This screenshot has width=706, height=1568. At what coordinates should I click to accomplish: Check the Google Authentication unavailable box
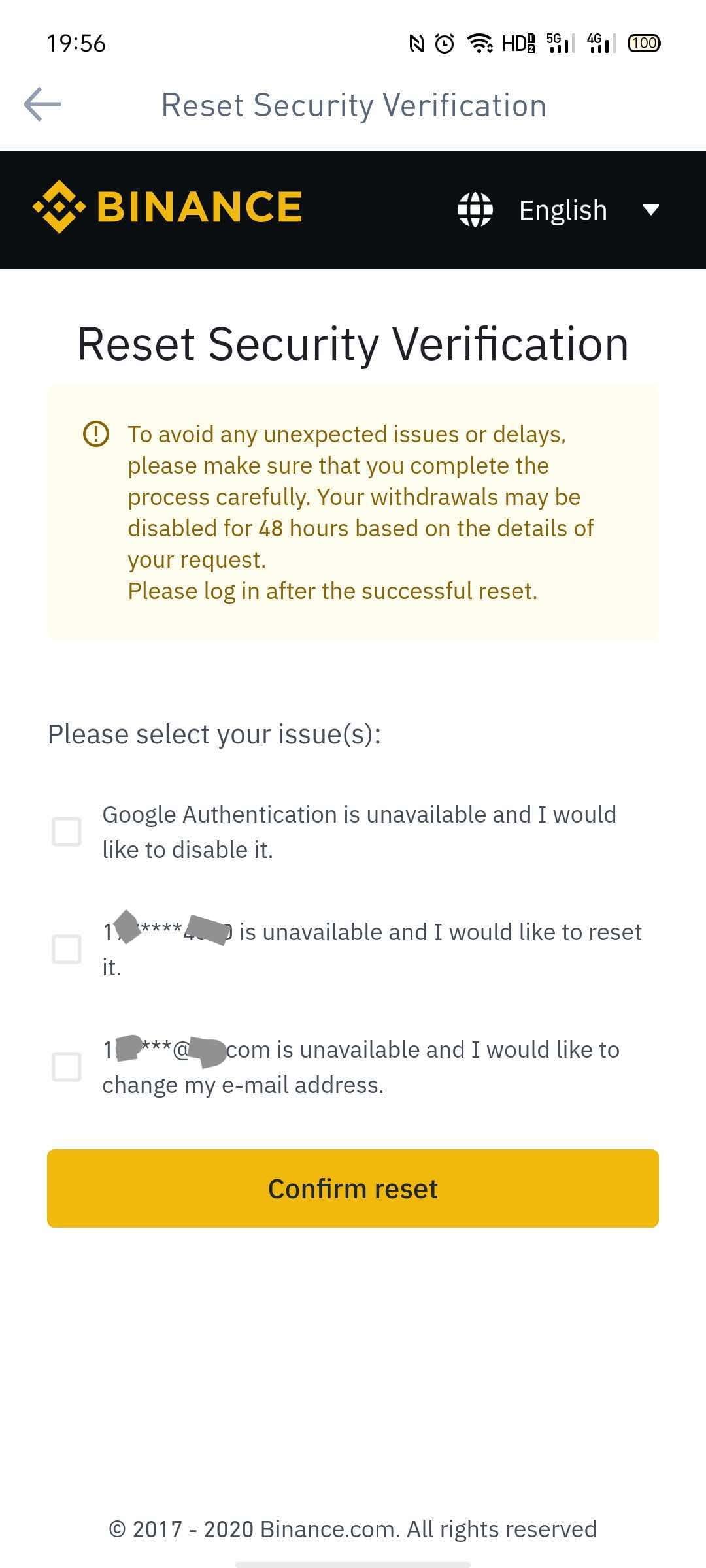67,832
